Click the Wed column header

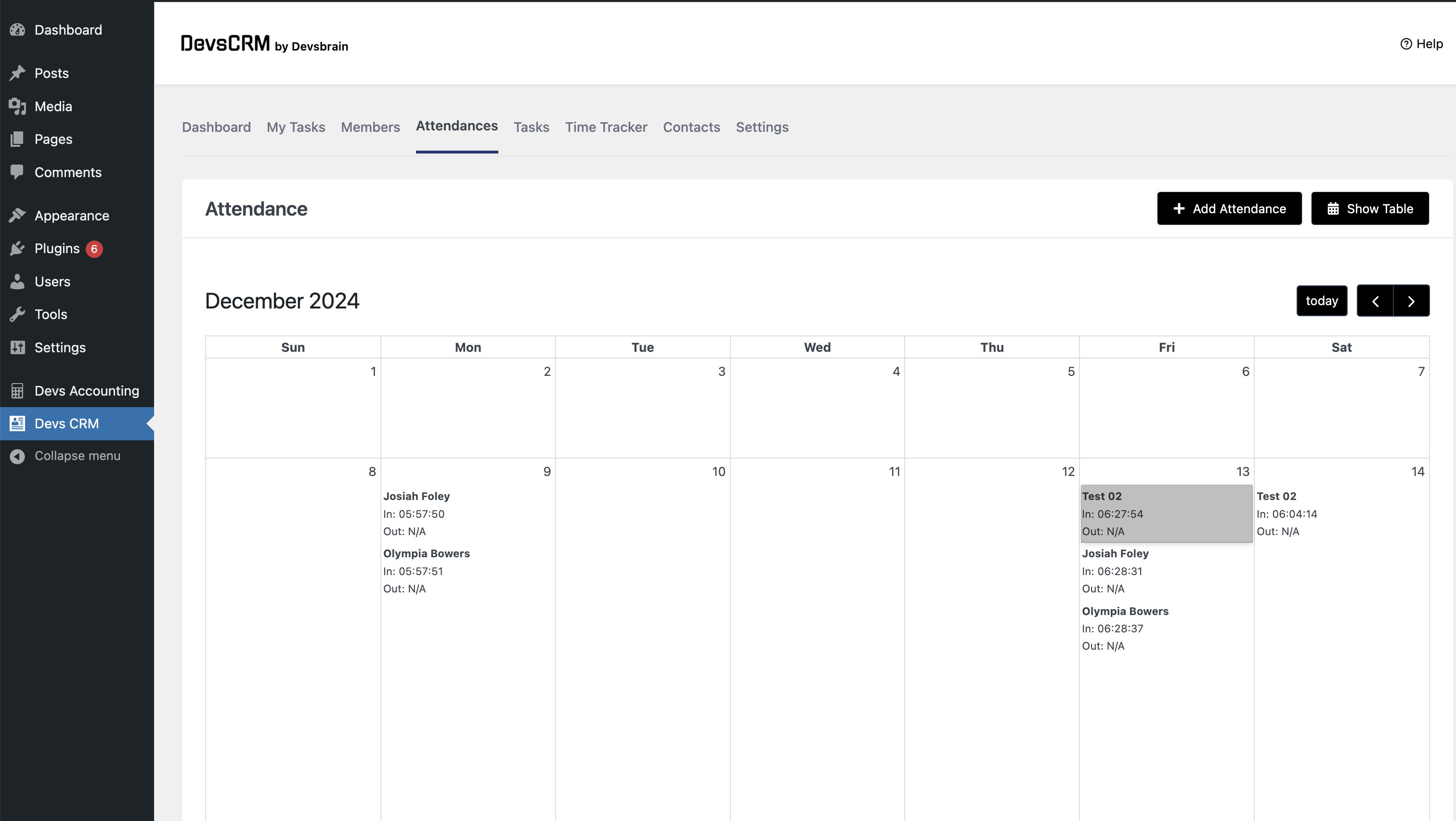(x=817, y=347)
